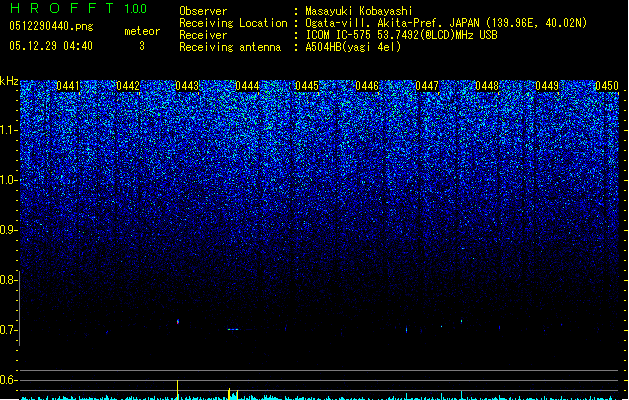629x400 pixels.
Task: Click the red meteor echo near 0443
Action: (x=178, y=321)
